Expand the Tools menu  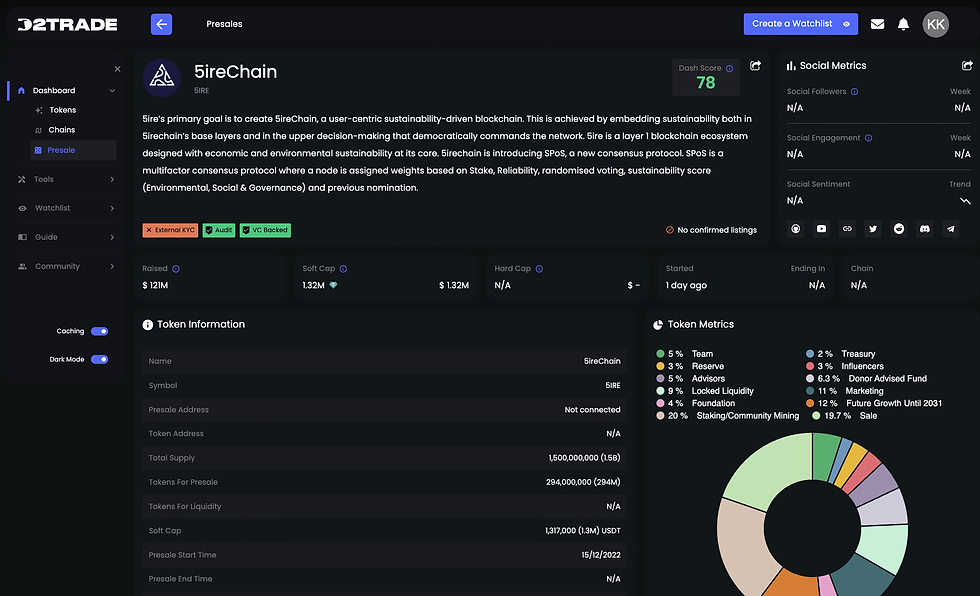(66, 179)
